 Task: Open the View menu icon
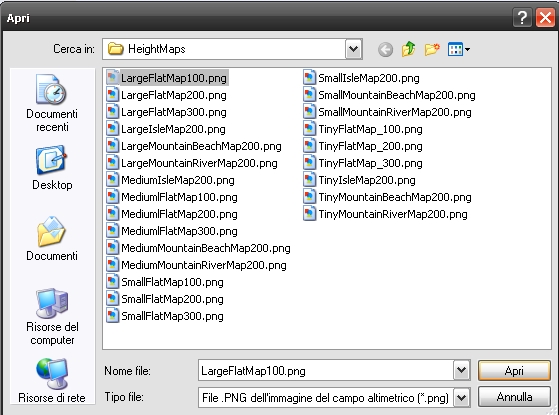pos(458,49)
